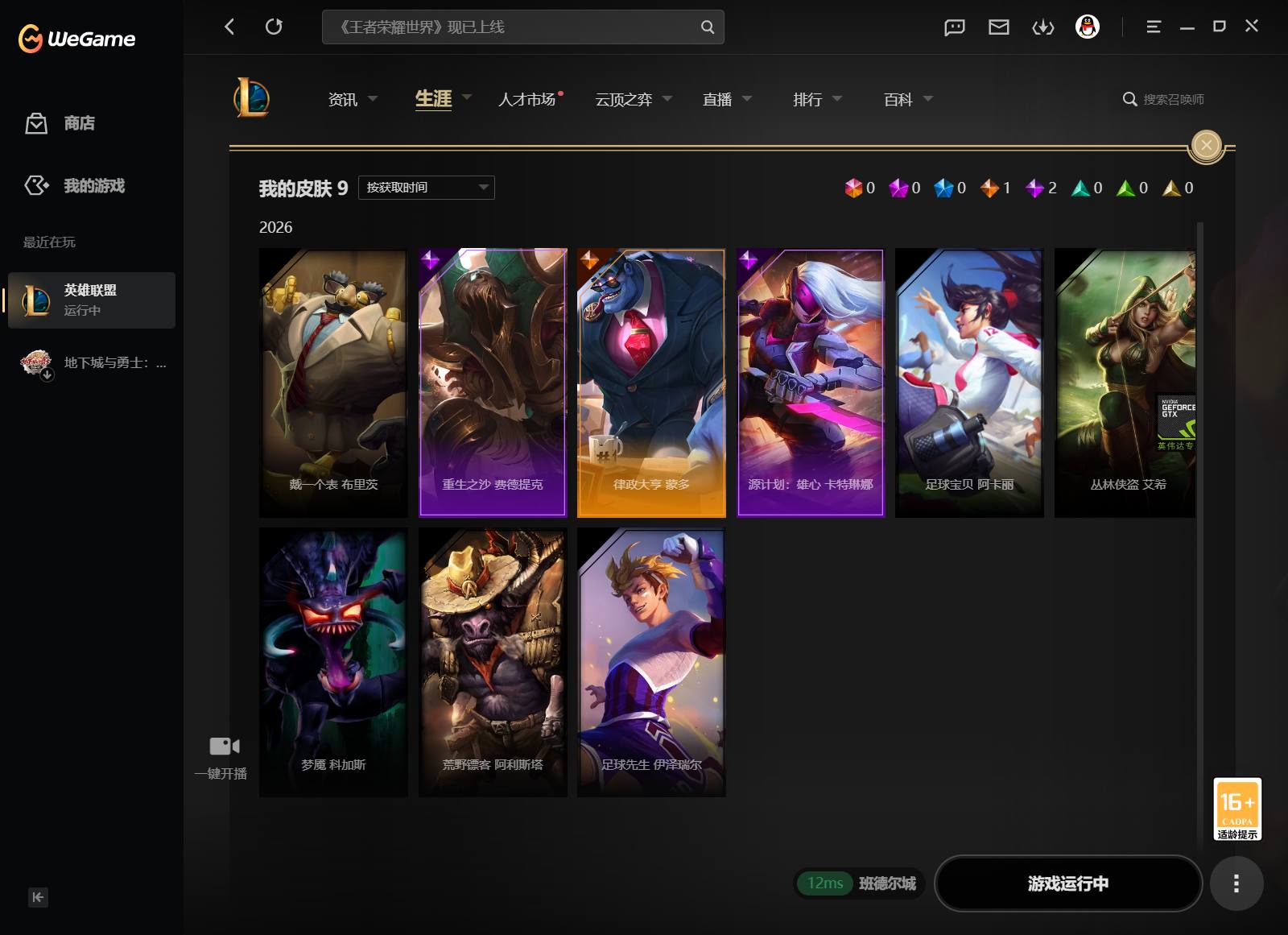Open the 按获取时间 sort dropdown

pos(427,188)
